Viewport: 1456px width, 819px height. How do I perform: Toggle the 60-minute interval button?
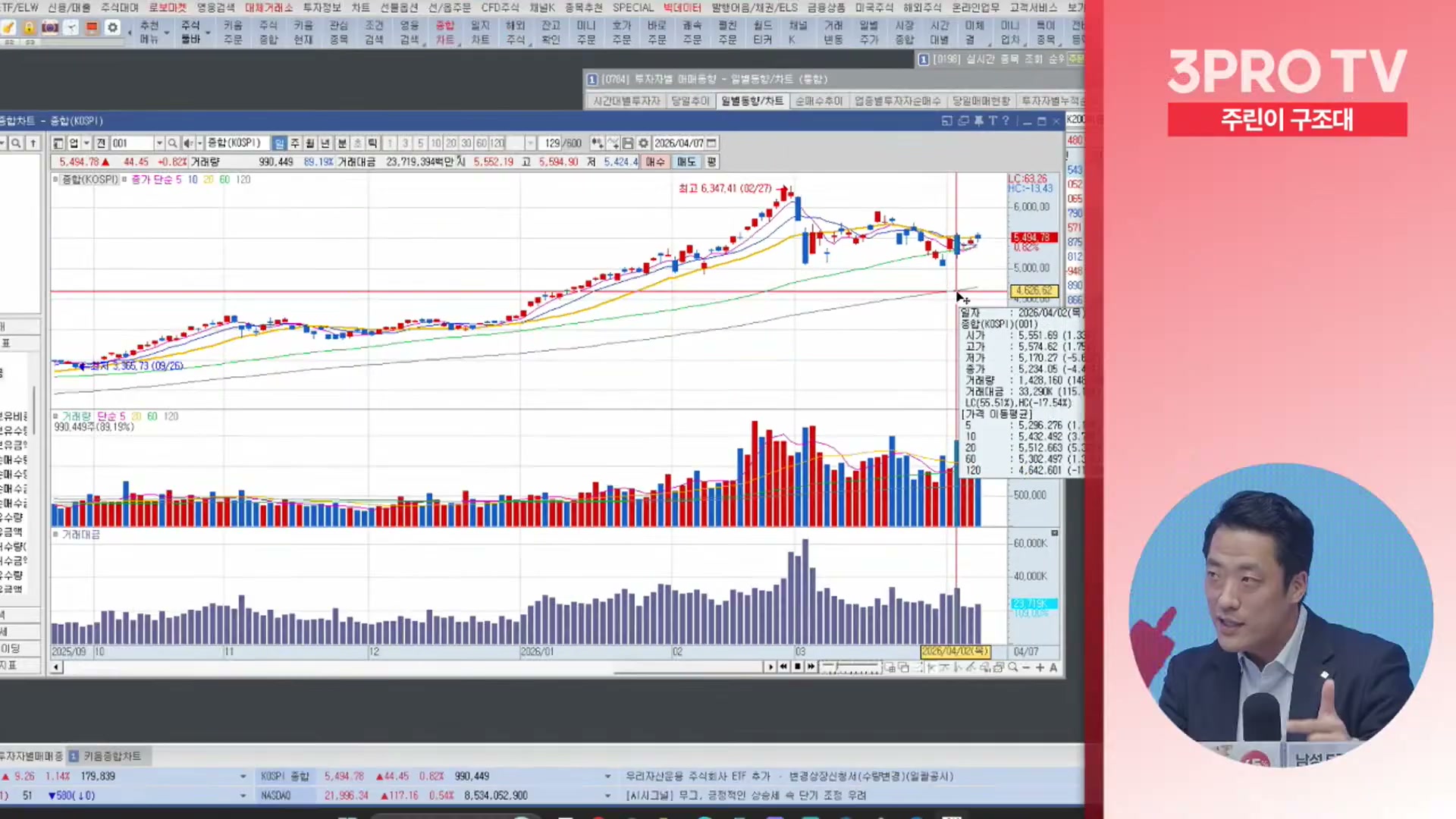(x=480, y=143)
